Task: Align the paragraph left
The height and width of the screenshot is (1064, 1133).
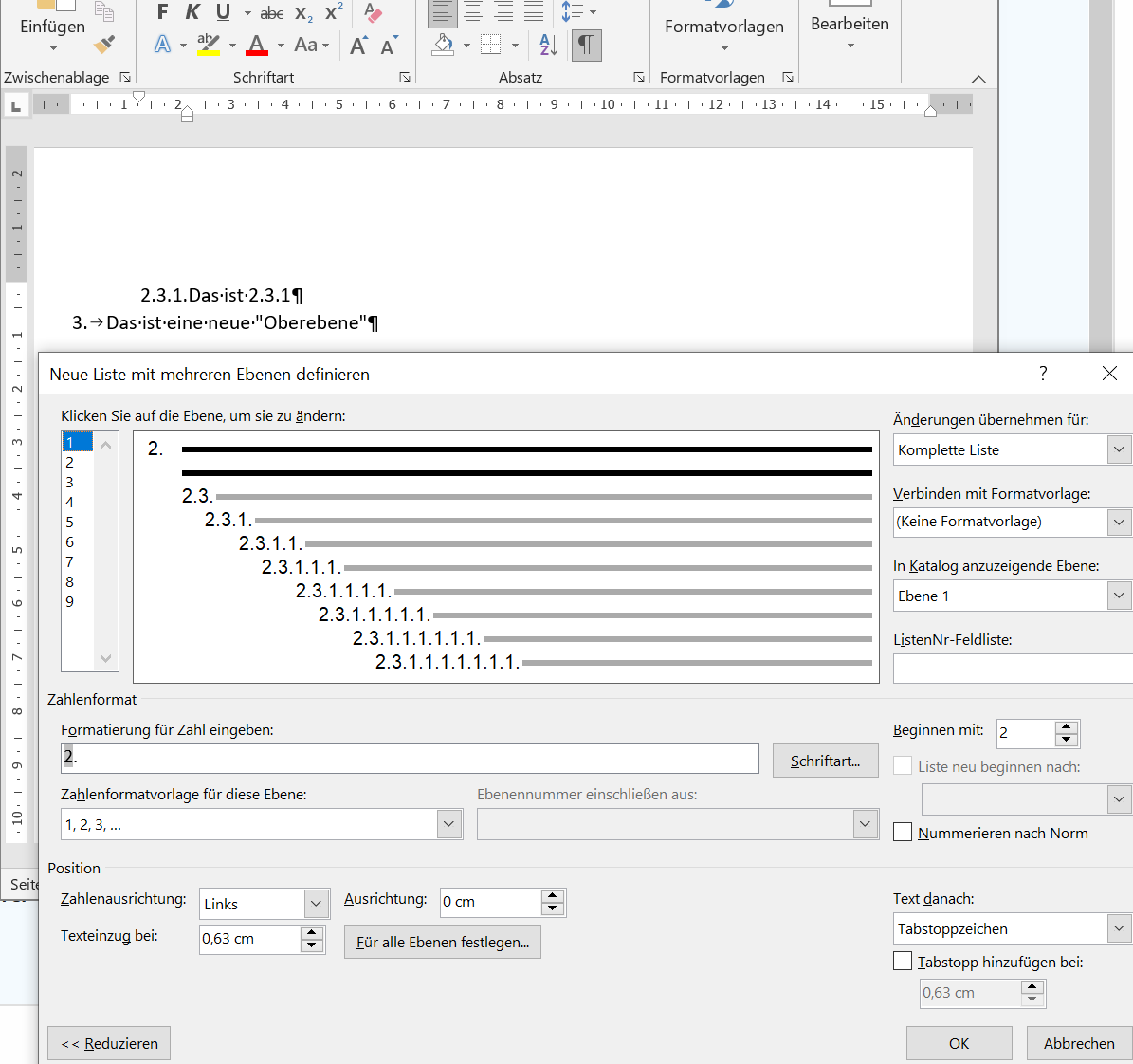Action: pos(442,11)
